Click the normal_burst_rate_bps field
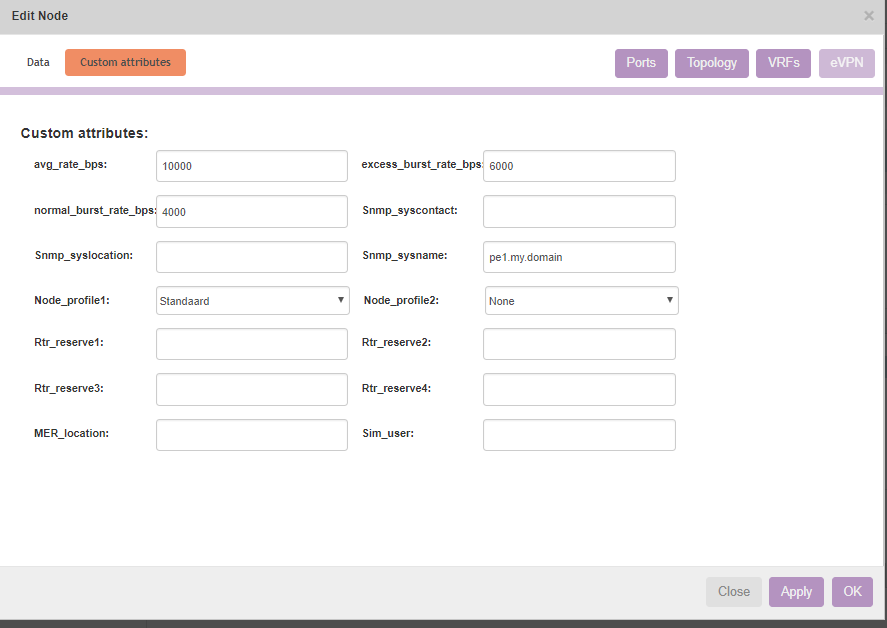887x628 pixels. click(x=252, y=211)
